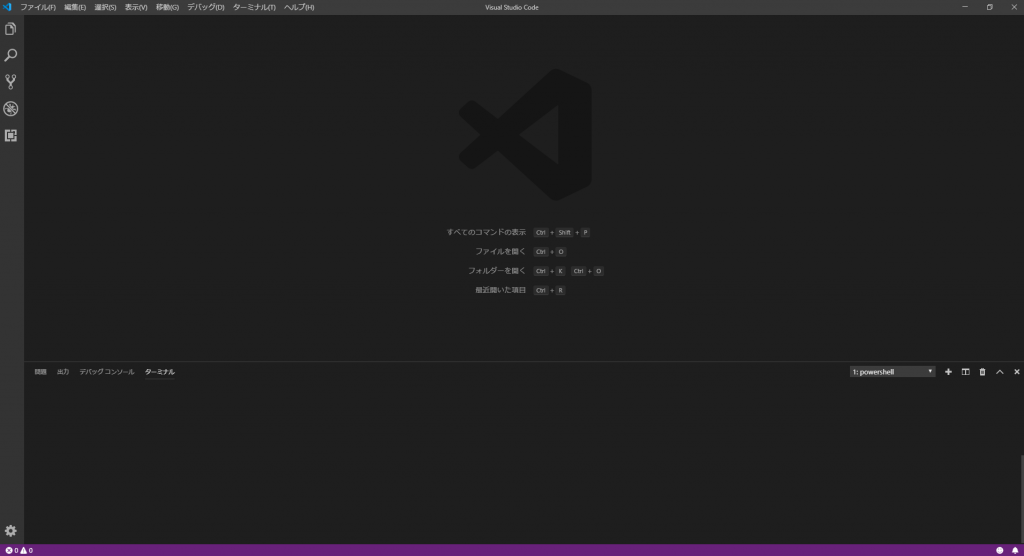Open the ファイル(F) menu
The height and width of the screenshot is (556, 1024).
(x=38, y=7)
